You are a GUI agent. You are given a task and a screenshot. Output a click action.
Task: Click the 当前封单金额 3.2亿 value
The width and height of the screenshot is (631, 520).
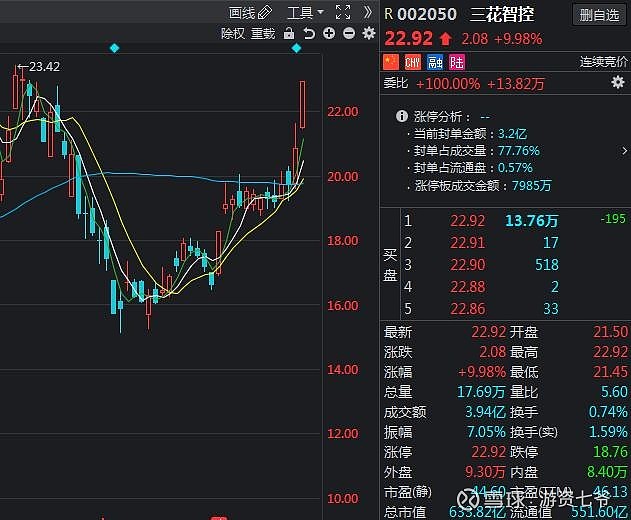point(512,134)
